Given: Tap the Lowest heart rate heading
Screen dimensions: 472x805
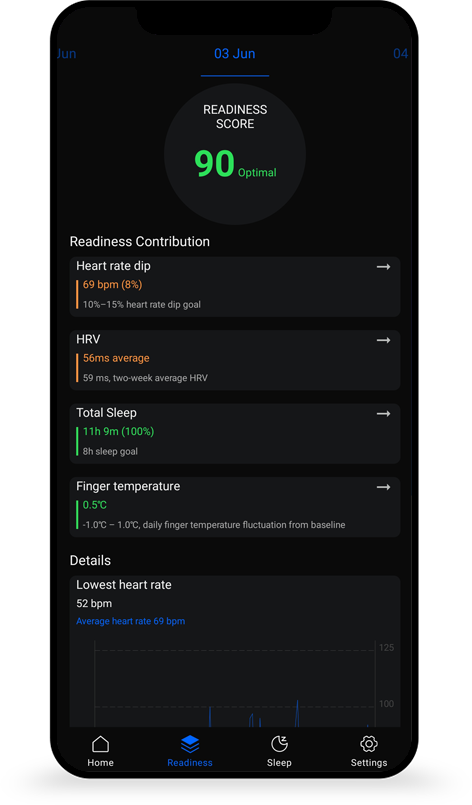Looking at the screenshot, I should (x=124, y=585).
